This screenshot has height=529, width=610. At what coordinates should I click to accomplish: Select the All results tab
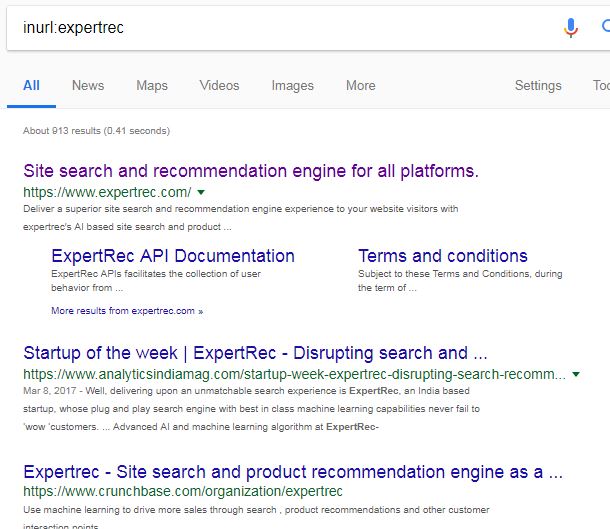[31, 85]
